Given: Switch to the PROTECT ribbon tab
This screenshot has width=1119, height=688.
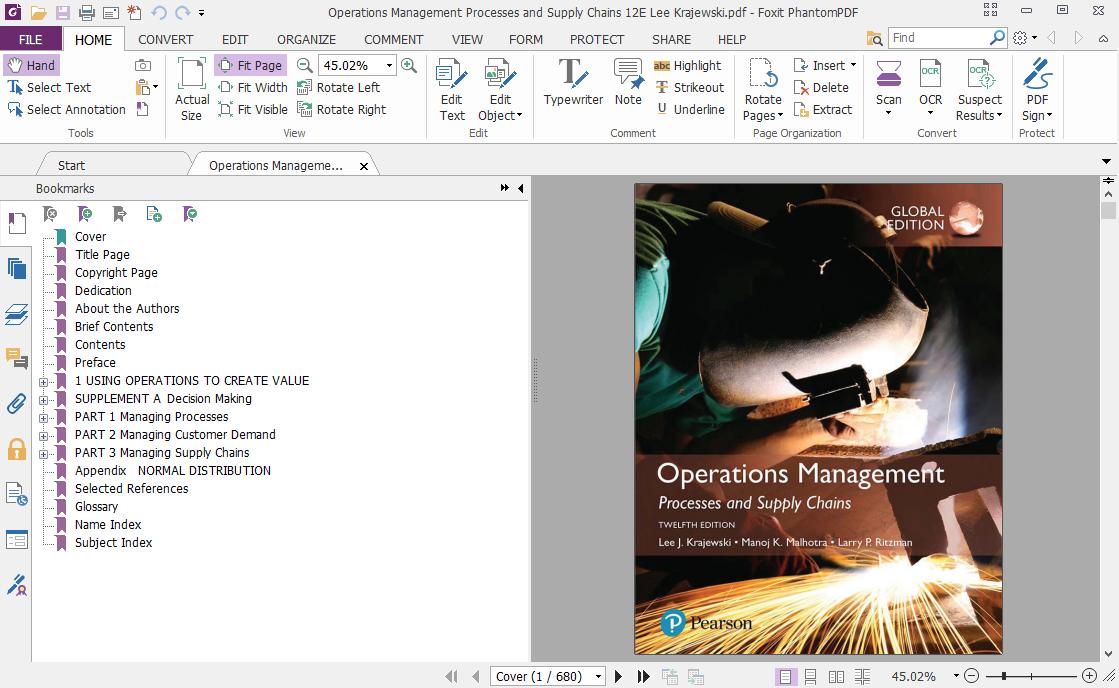Looking at the screenshot, I should pos(597,39).
